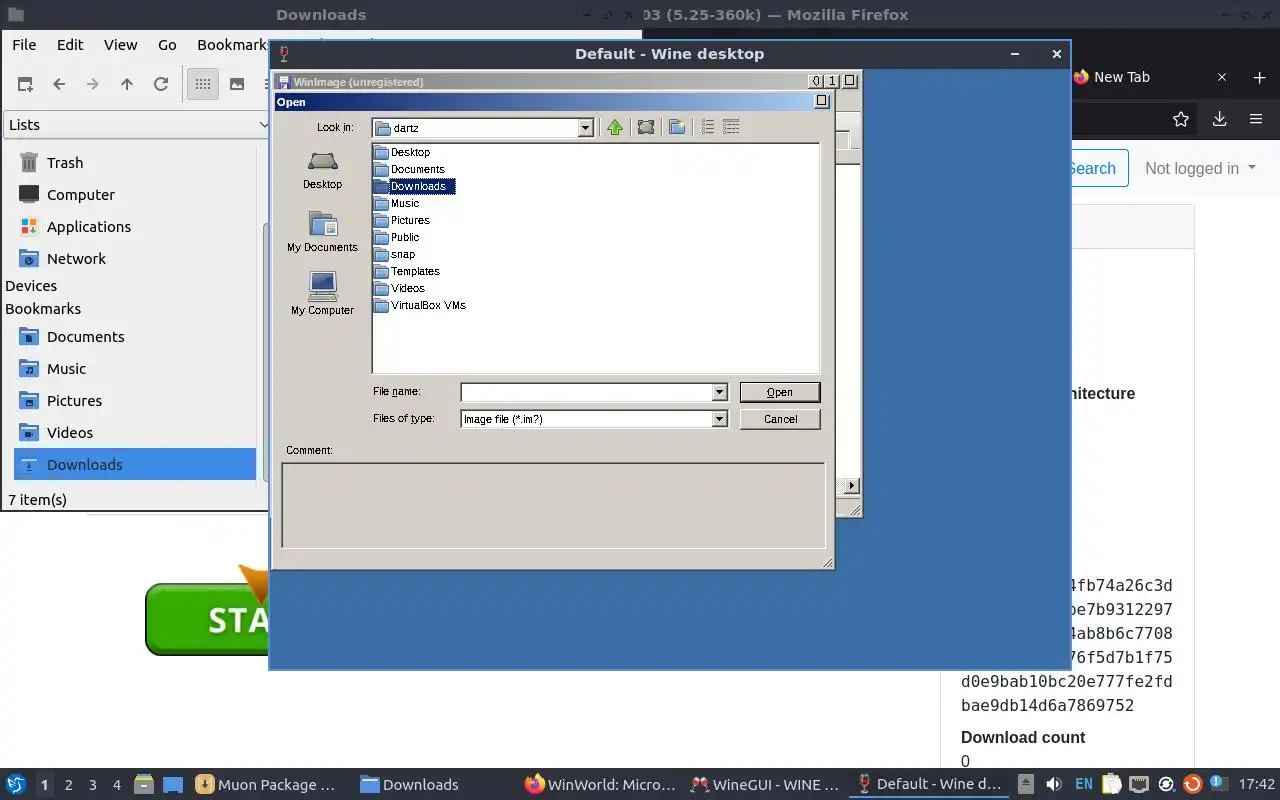The width and height of the screenshot is (1280, 800).
Task: Select the Music folder in file list
Action: tap(397, 203)
